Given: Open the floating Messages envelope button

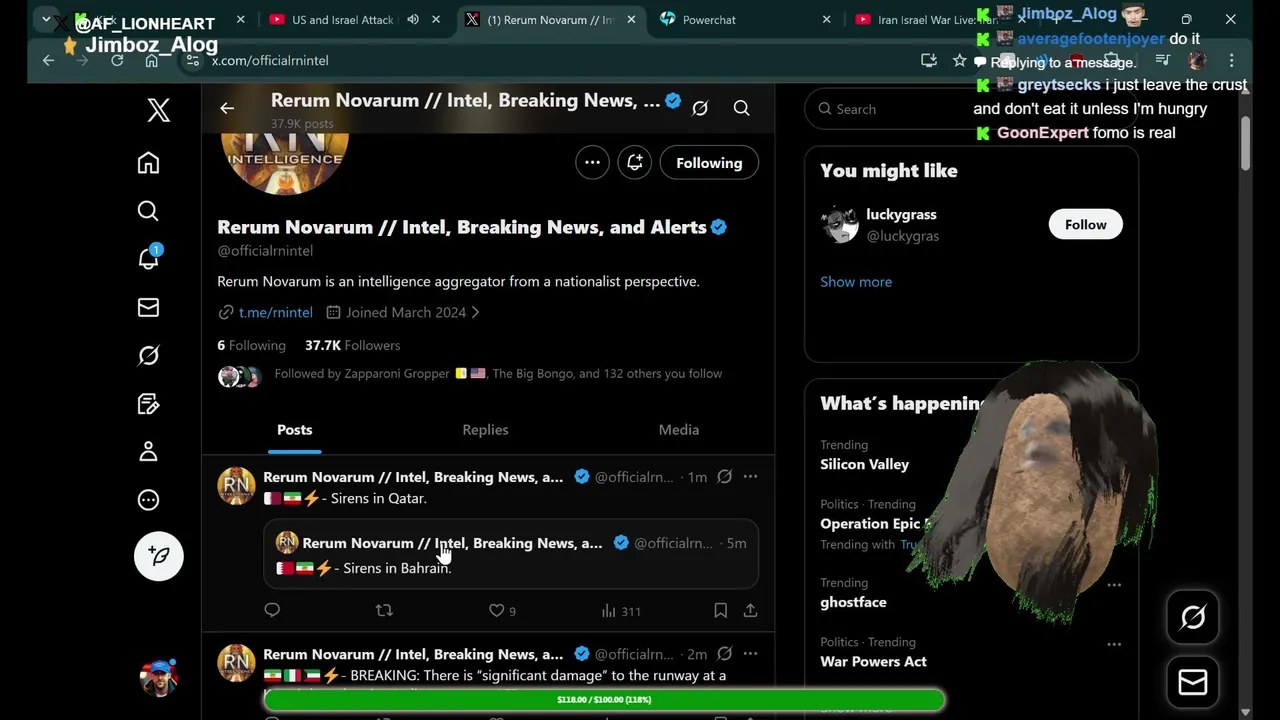Looking at the screenshot, I should pos(1192,682).
